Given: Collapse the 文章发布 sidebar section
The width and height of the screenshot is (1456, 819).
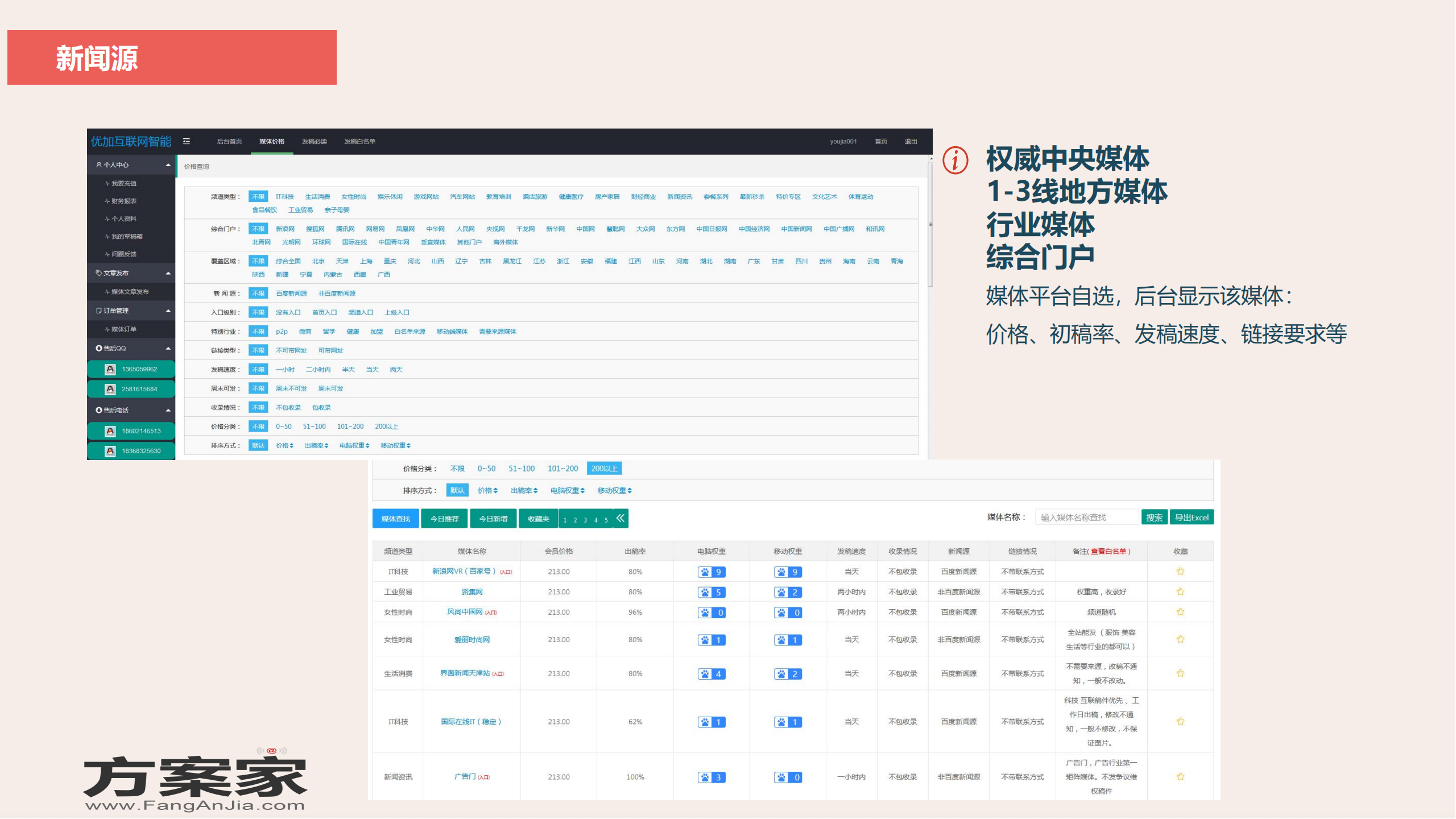Looking at the screenshot, I should (168, 273).
